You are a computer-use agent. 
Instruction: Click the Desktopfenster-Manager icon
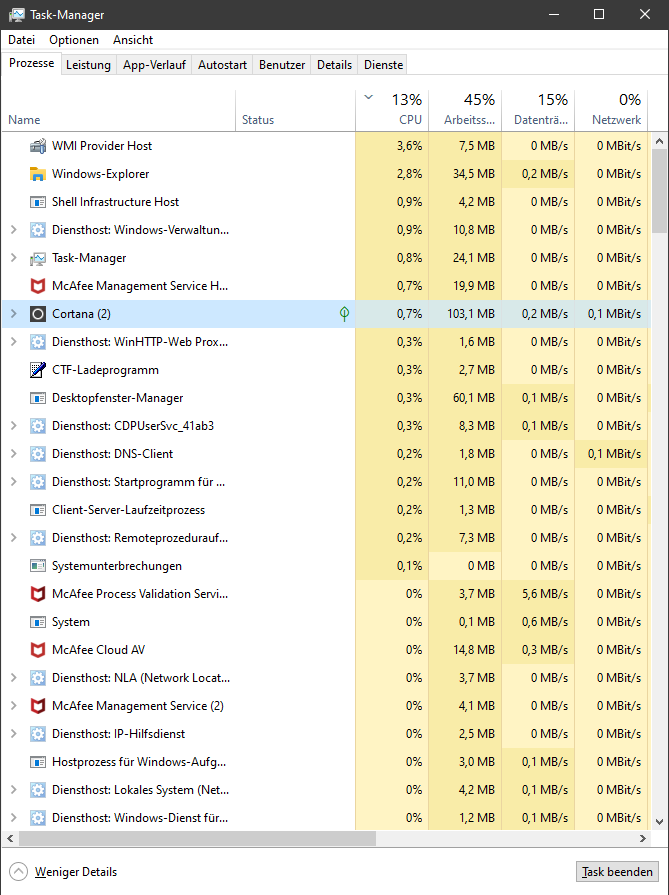coord(38,398)
